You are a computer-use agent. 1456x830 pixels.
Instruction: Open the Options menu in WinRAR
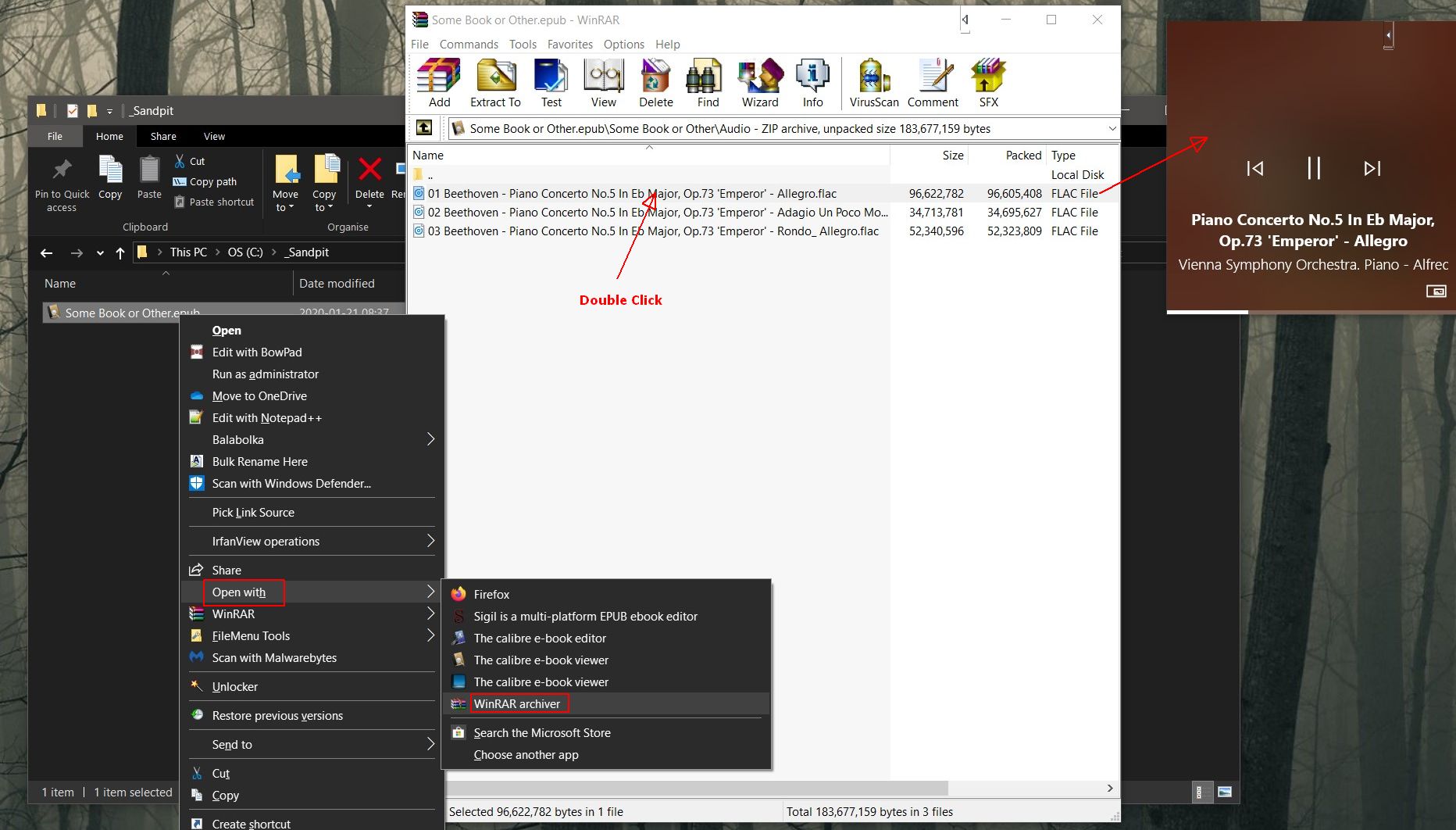[624, 44]
